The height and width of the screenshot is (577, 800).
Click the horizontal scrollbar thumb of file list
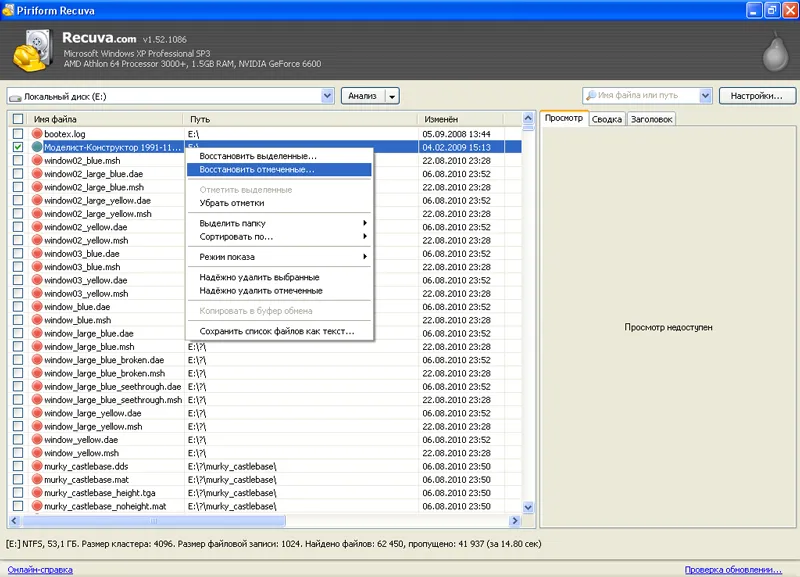coord(154,521)
